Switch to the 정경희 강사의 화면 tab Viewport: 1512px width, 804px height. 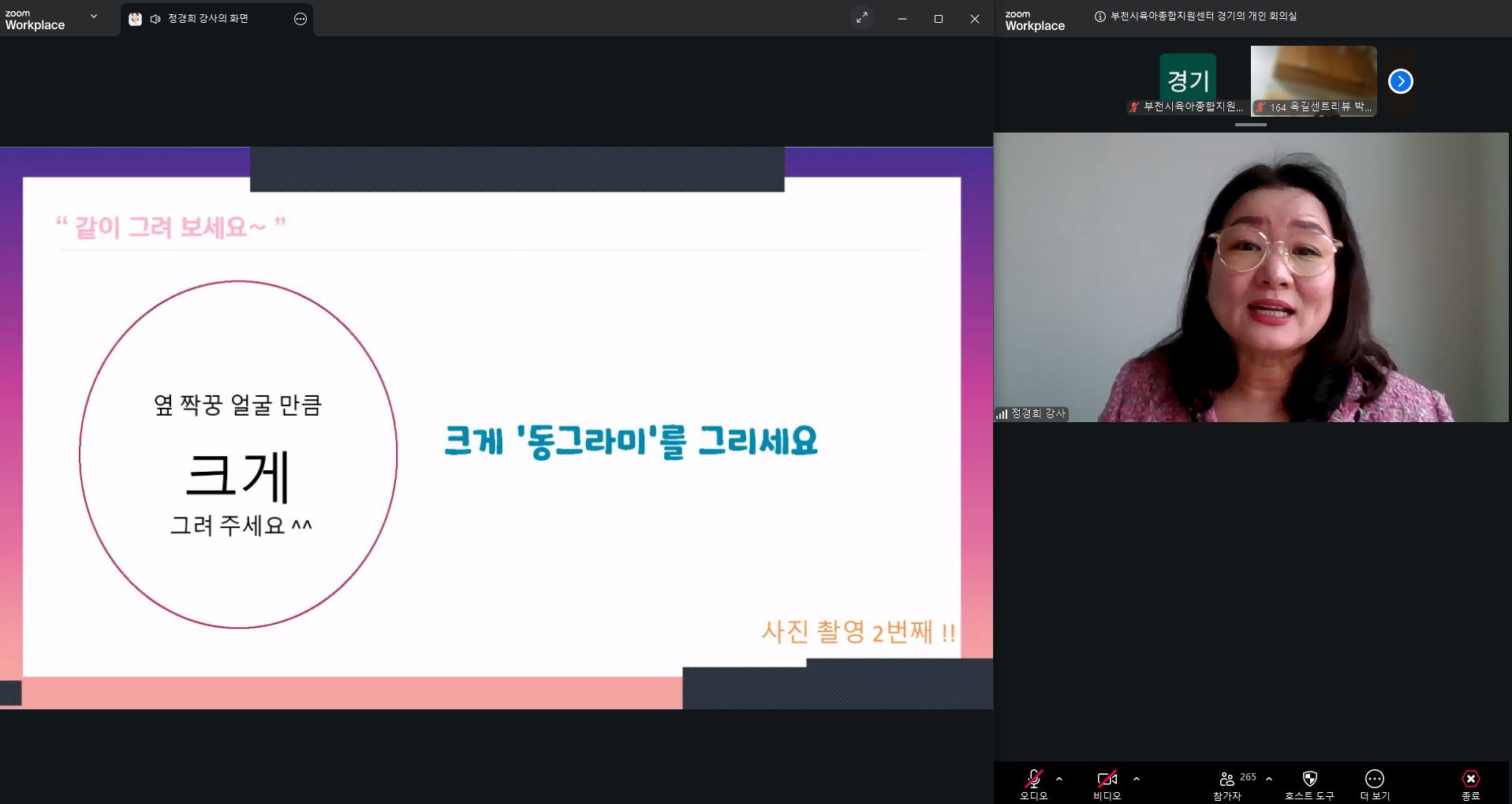[x=208, y=19]
